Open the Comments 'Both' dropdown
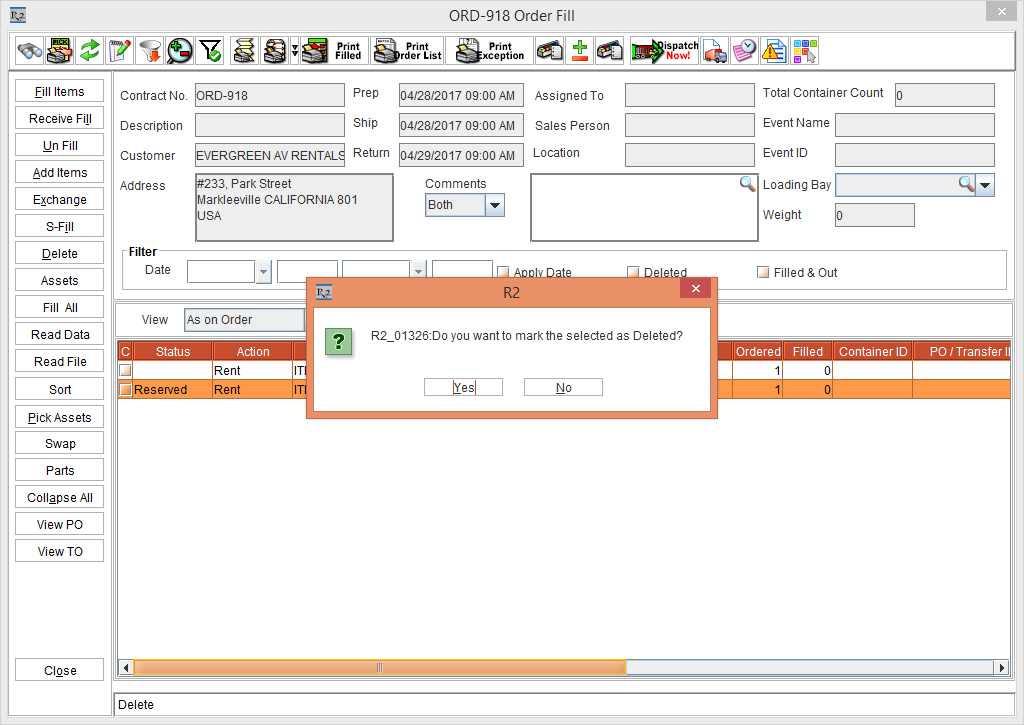This screenshot has height=725, width=1024. [495, 205]
